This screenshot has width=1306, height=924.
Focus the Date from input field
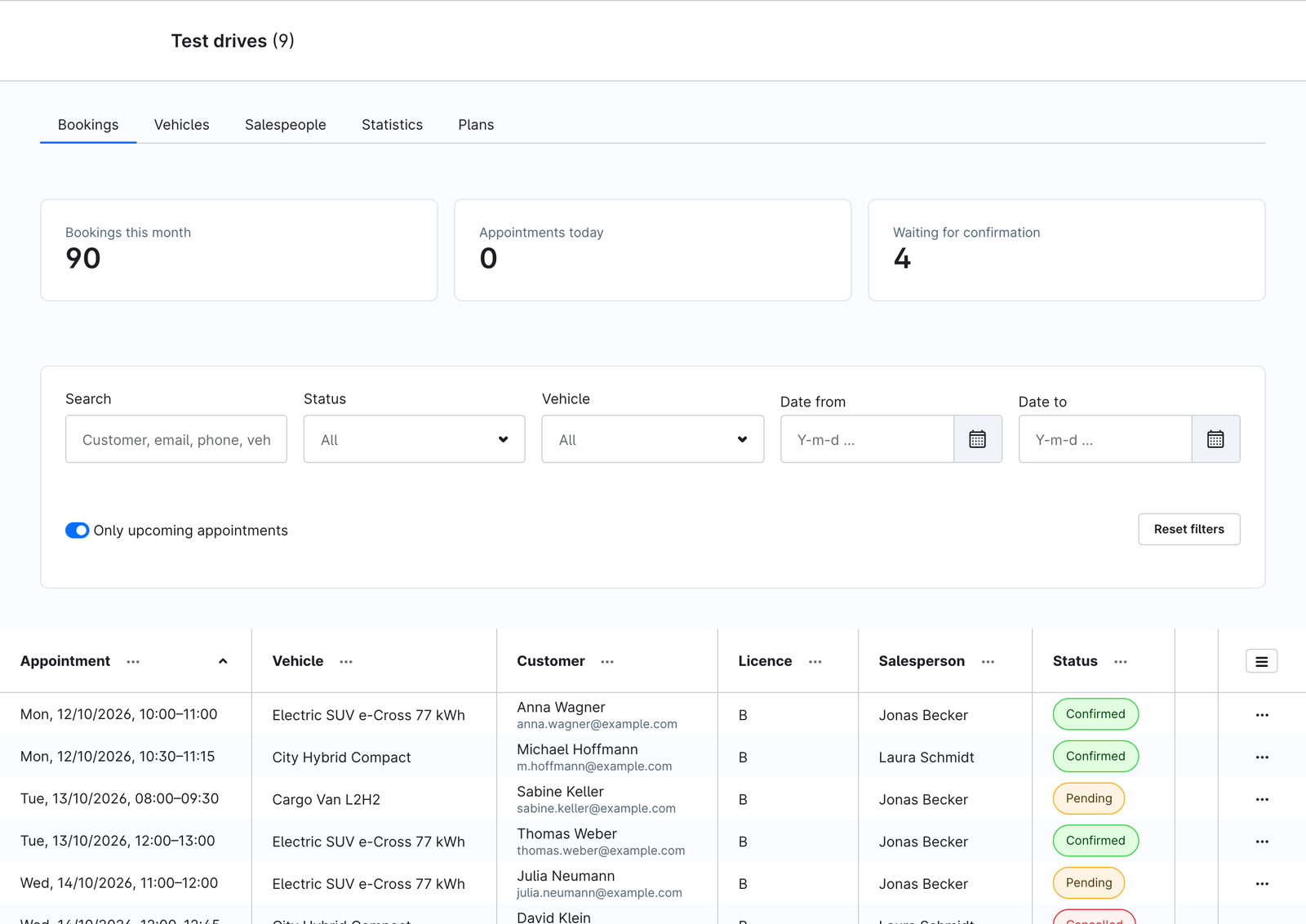pos(867,439)
